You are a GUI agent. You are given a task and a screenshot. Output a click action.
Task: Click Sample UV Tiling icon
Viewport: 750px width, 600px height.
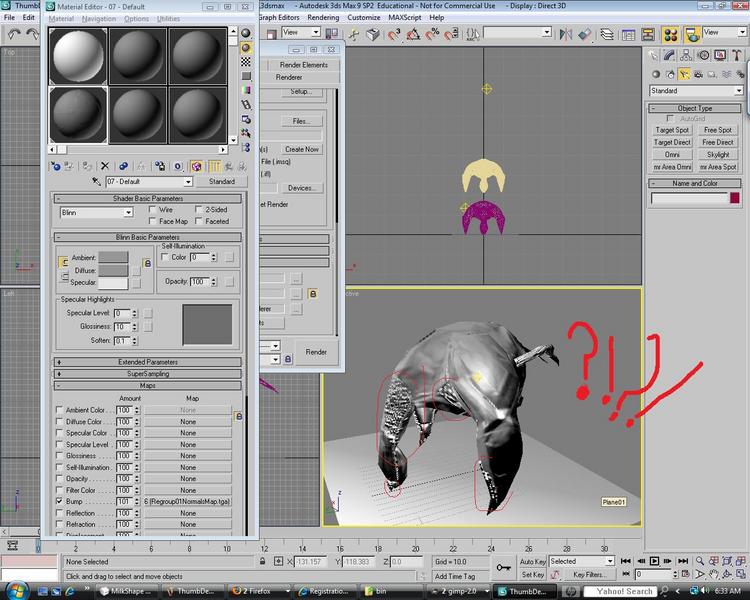pos(246,76)
